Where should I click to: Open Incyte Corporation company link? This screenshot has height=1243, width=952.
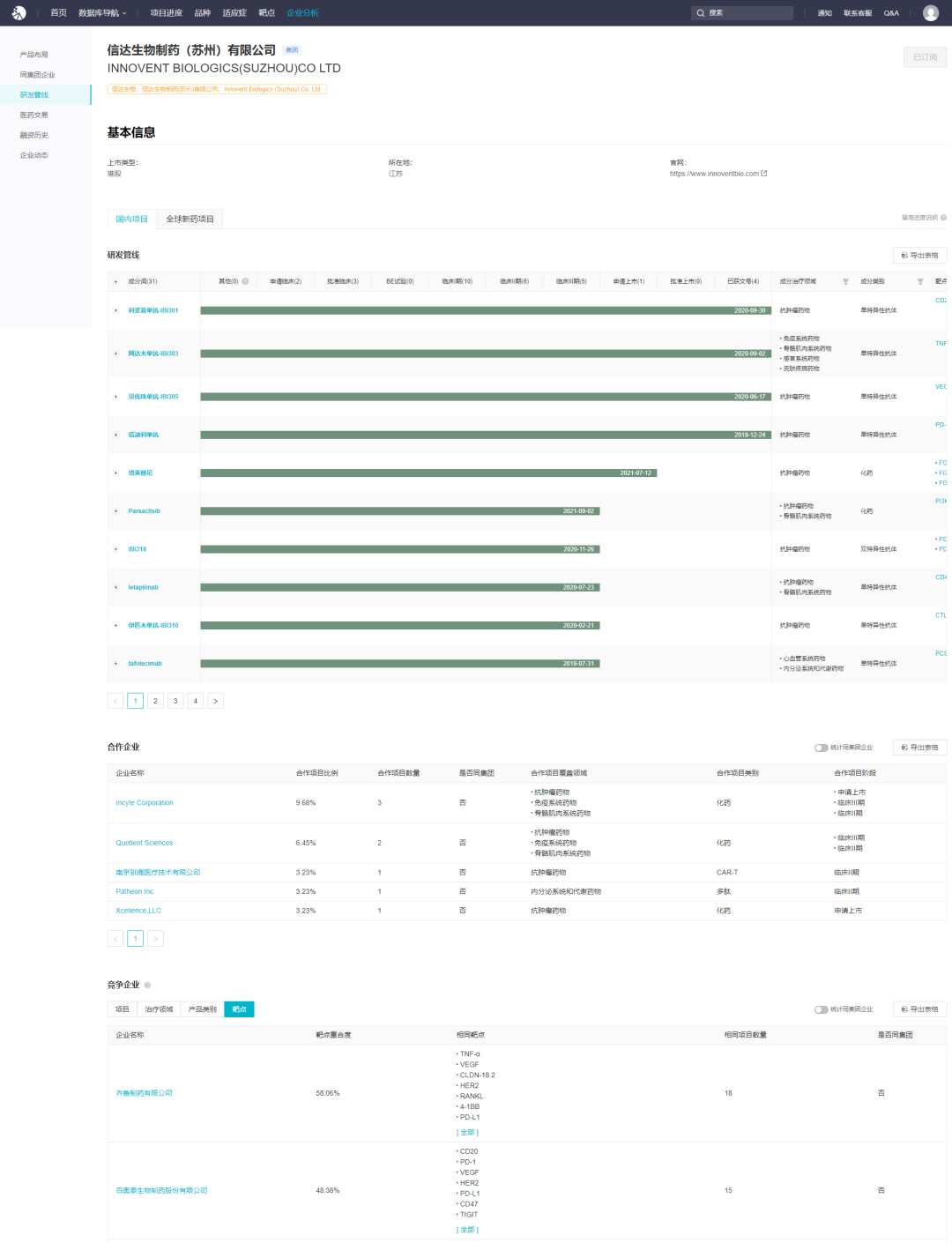tap(145, 803)
